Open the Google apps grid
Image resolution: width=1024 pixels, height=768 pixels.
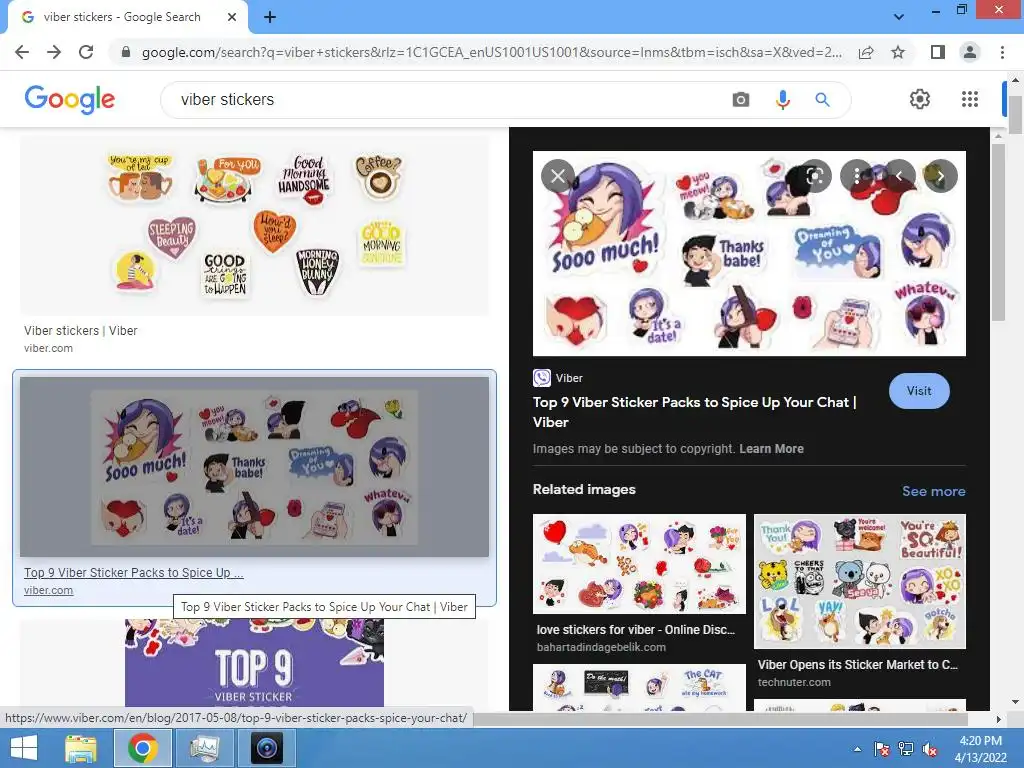tap(970, 99)
